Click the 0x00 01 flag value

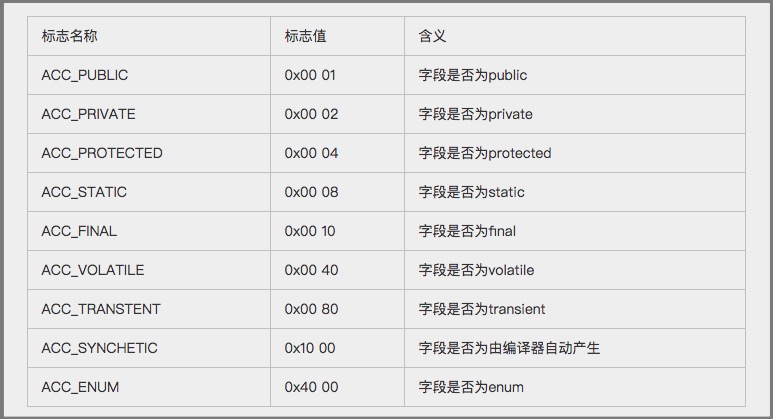click(310, 75)
